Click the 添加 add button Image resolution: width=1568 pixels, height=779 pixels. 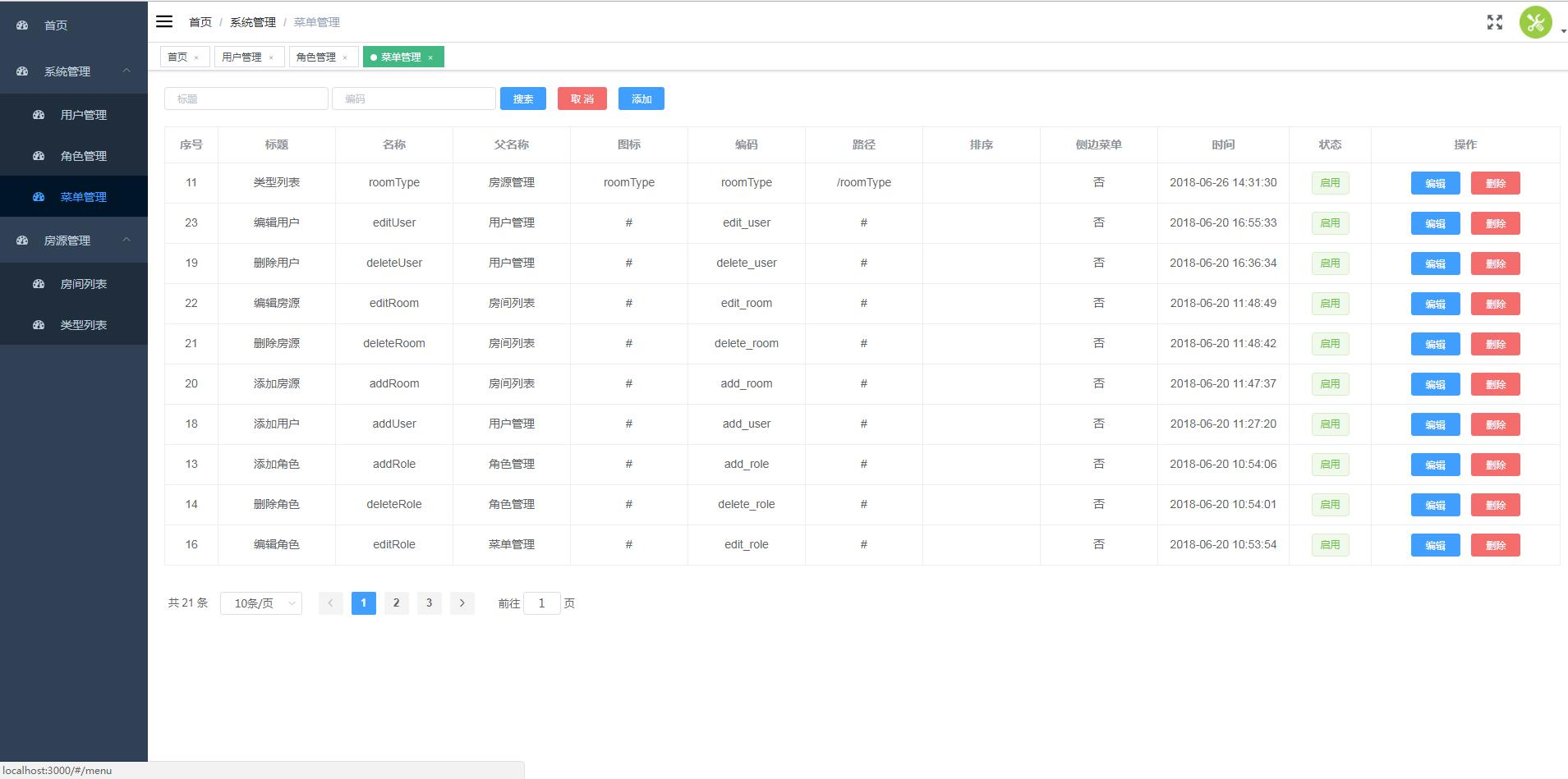tap(641, 99)
